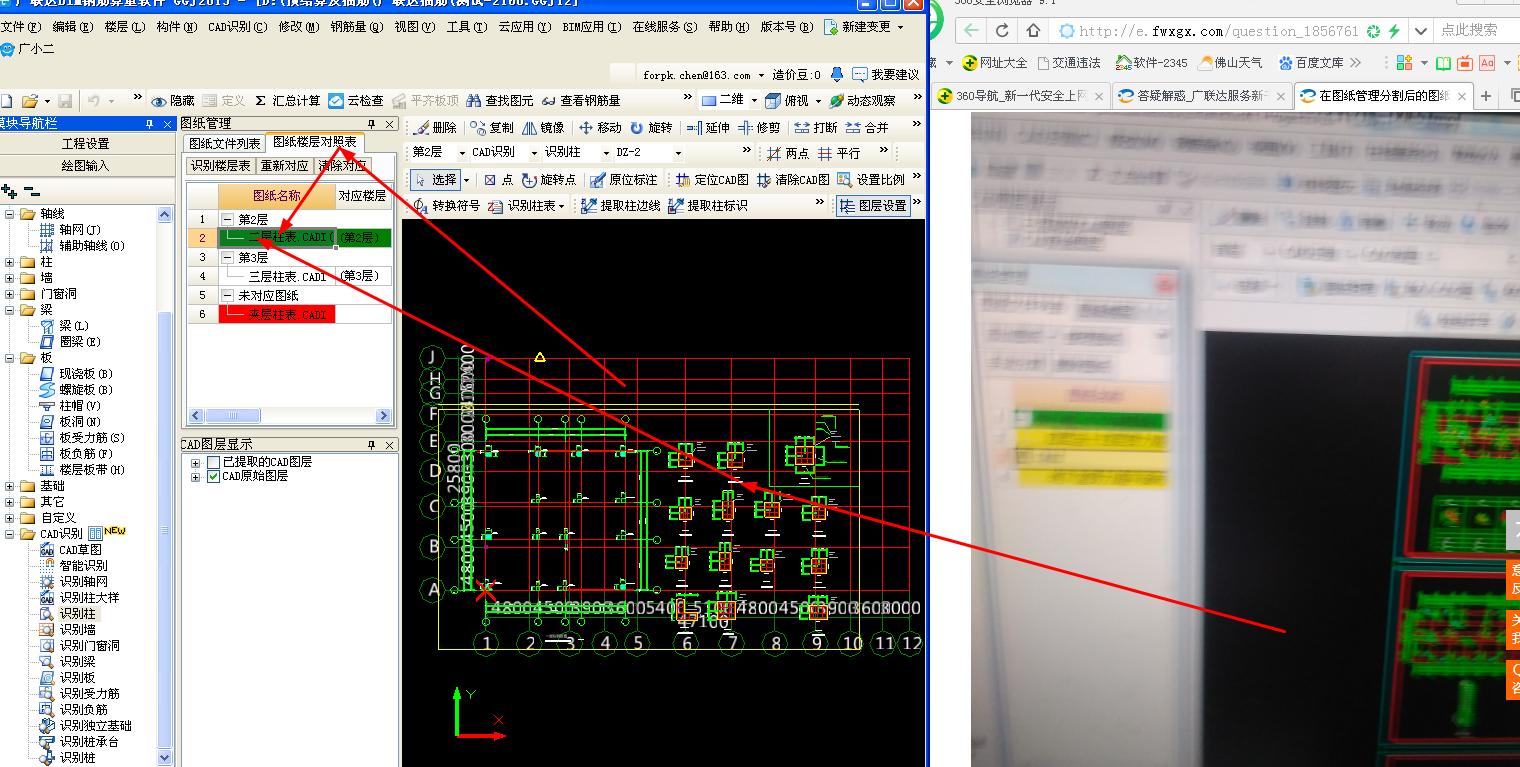Select the 修剪 trim tool
The height and width of the screenshot is (767, 1520).
[x=759, y=128]
